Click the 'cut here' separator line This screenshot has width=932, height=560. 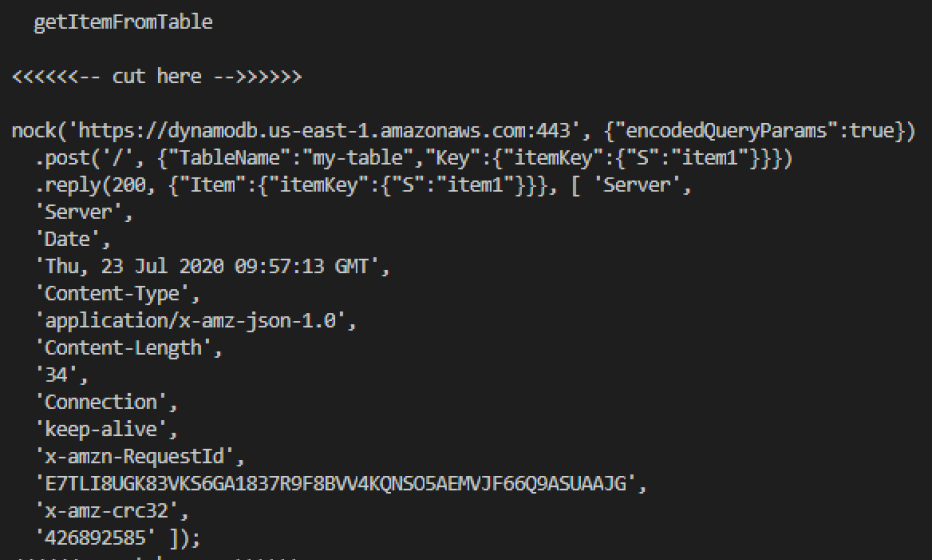point(157,77)
